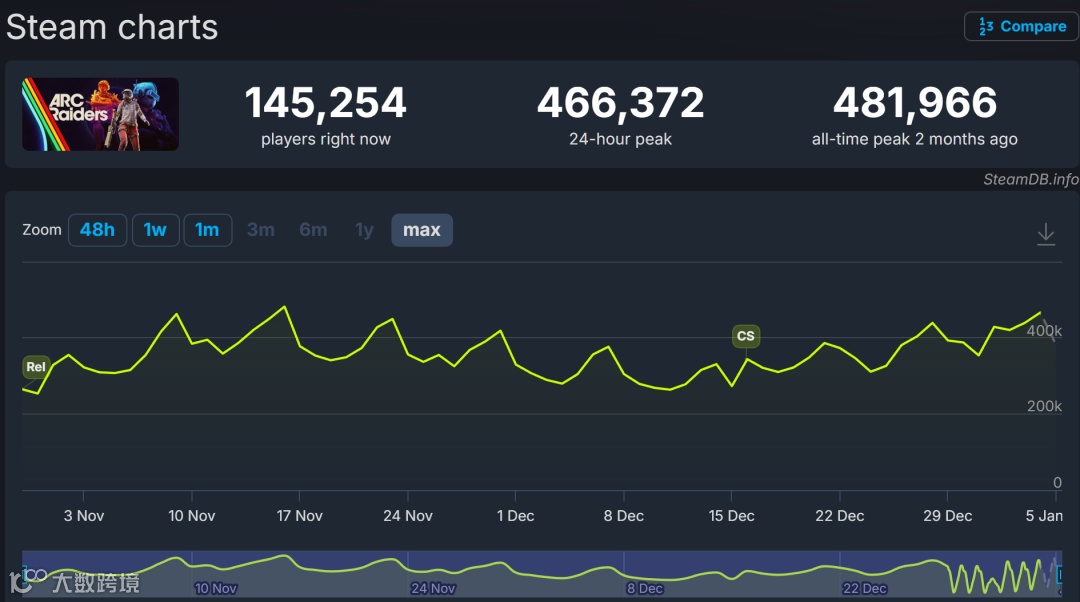
Task: Click the navigator's right range handle
Action: 1060,574
